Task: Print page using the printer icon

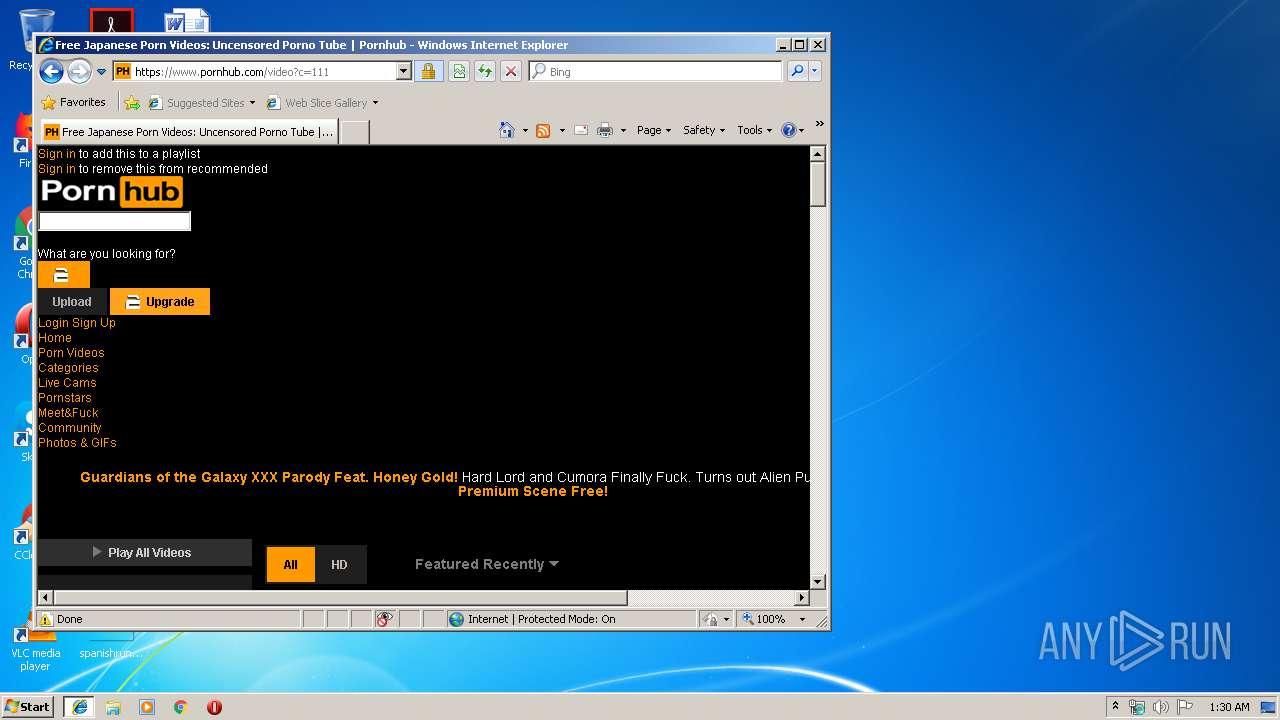Action: pos(605,130)
